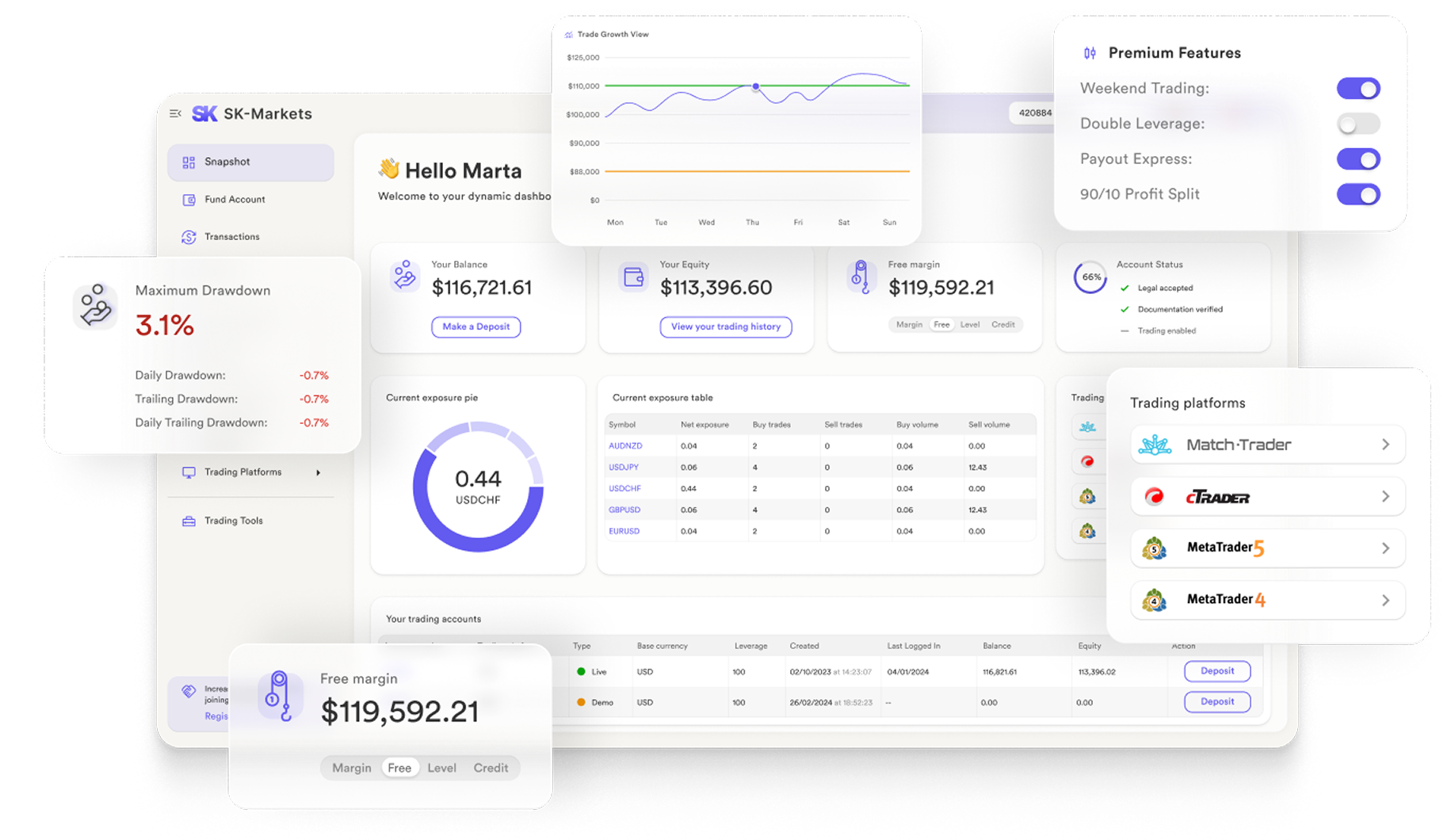Click the Fund Account wallet icon
The width and height of the screenshot is (1455, 840).
[189, 200]
